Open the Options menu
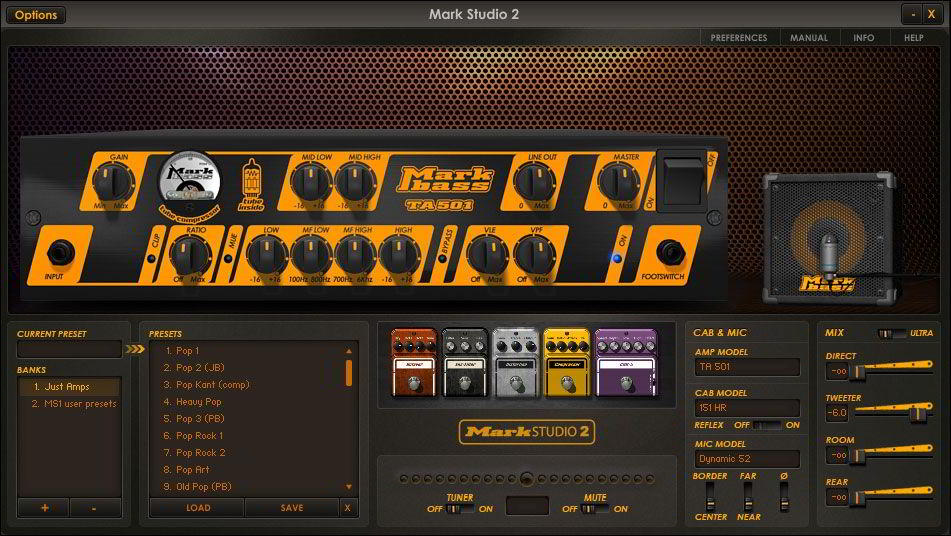951x536 pixels. (36, 15)
